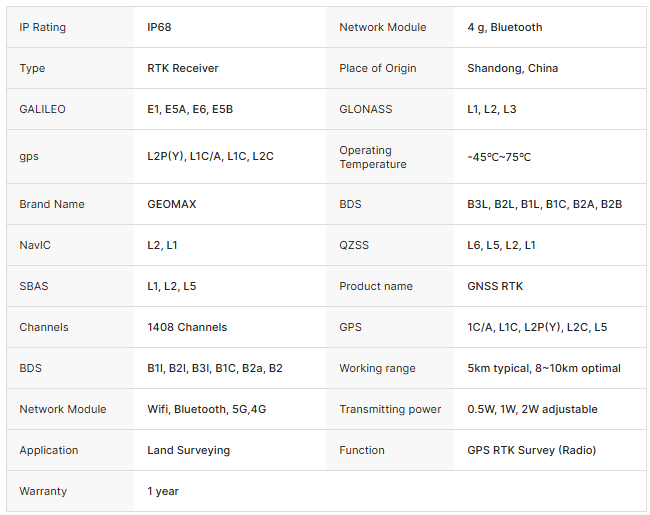Select the SBAS label cell
Screen dimensions: 650x515
[x=34, y=286]
